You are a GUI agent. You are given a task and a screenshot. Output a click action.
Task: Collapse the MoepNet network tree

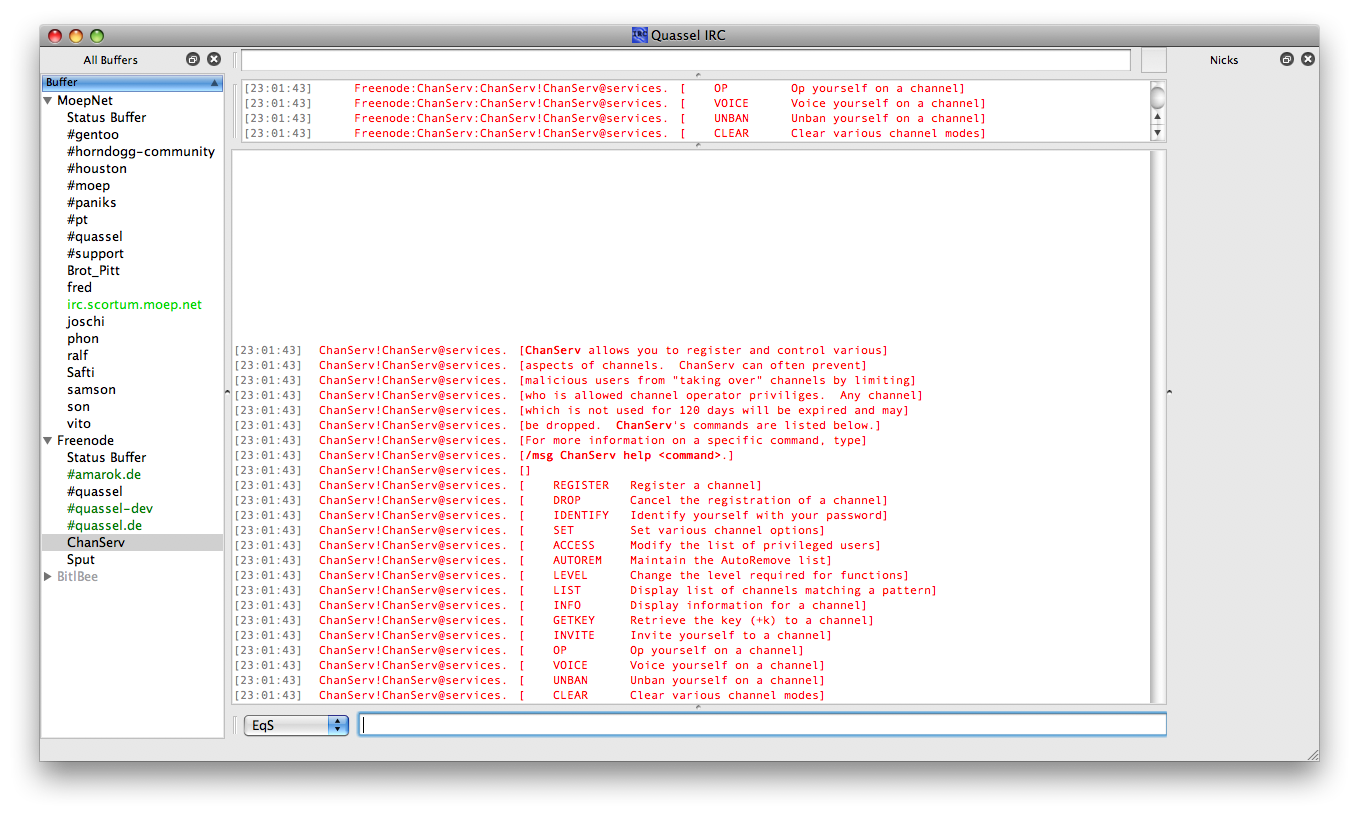click(48, 101)
